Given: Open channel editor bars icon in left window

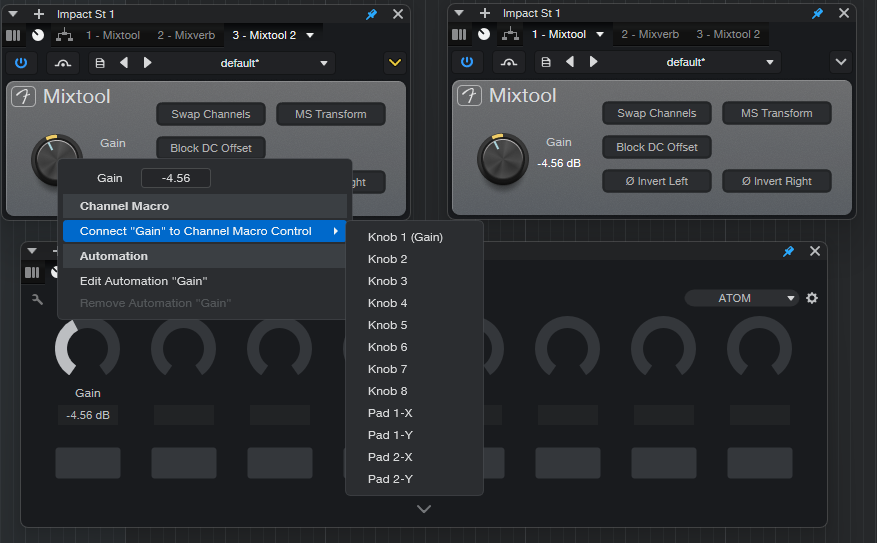Looking at the screenshot, I should pyautogui.click(x=13, y=35).
